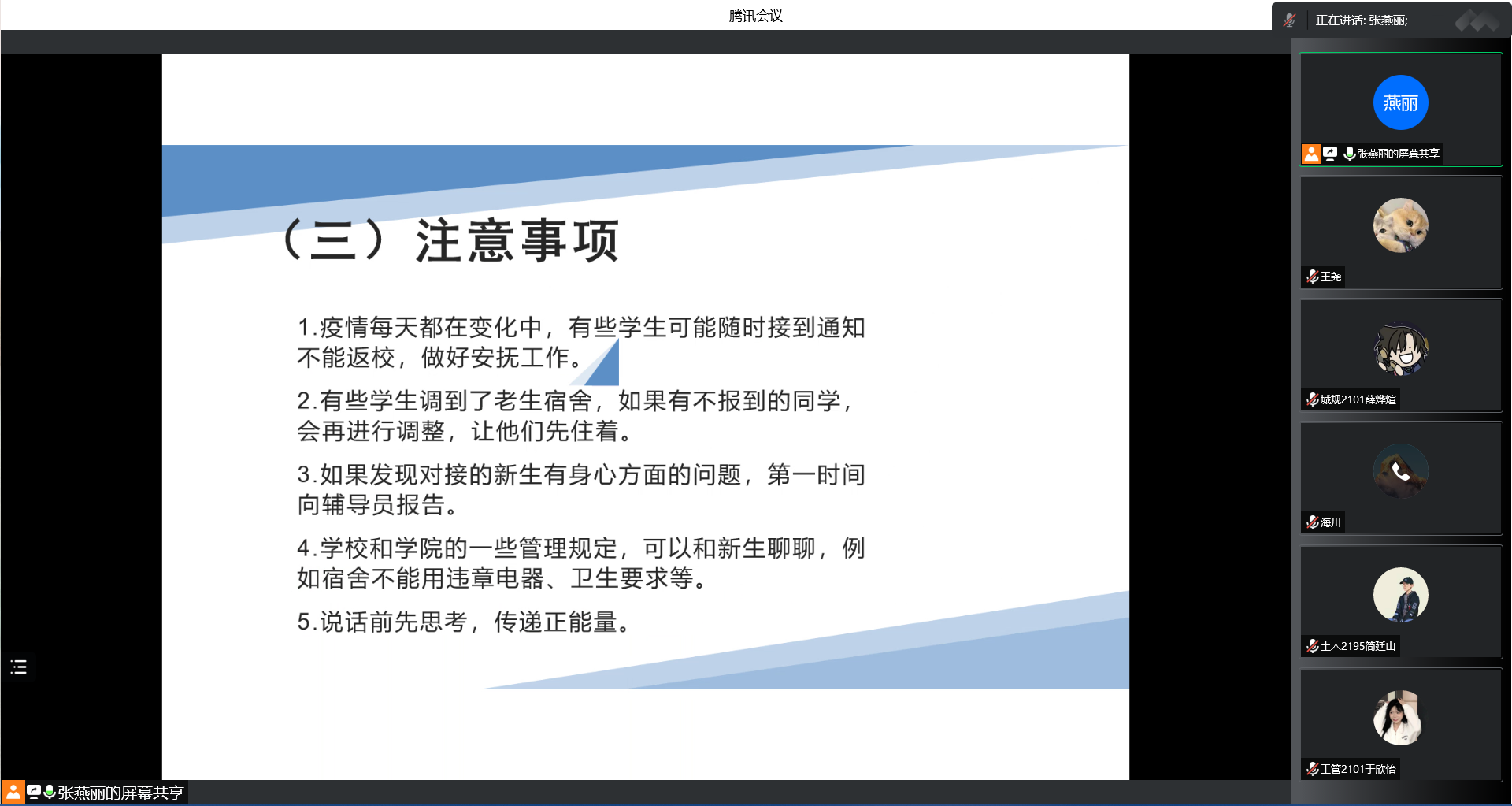
Task: Click the 腾讯会议 window title
Action: 755,16
